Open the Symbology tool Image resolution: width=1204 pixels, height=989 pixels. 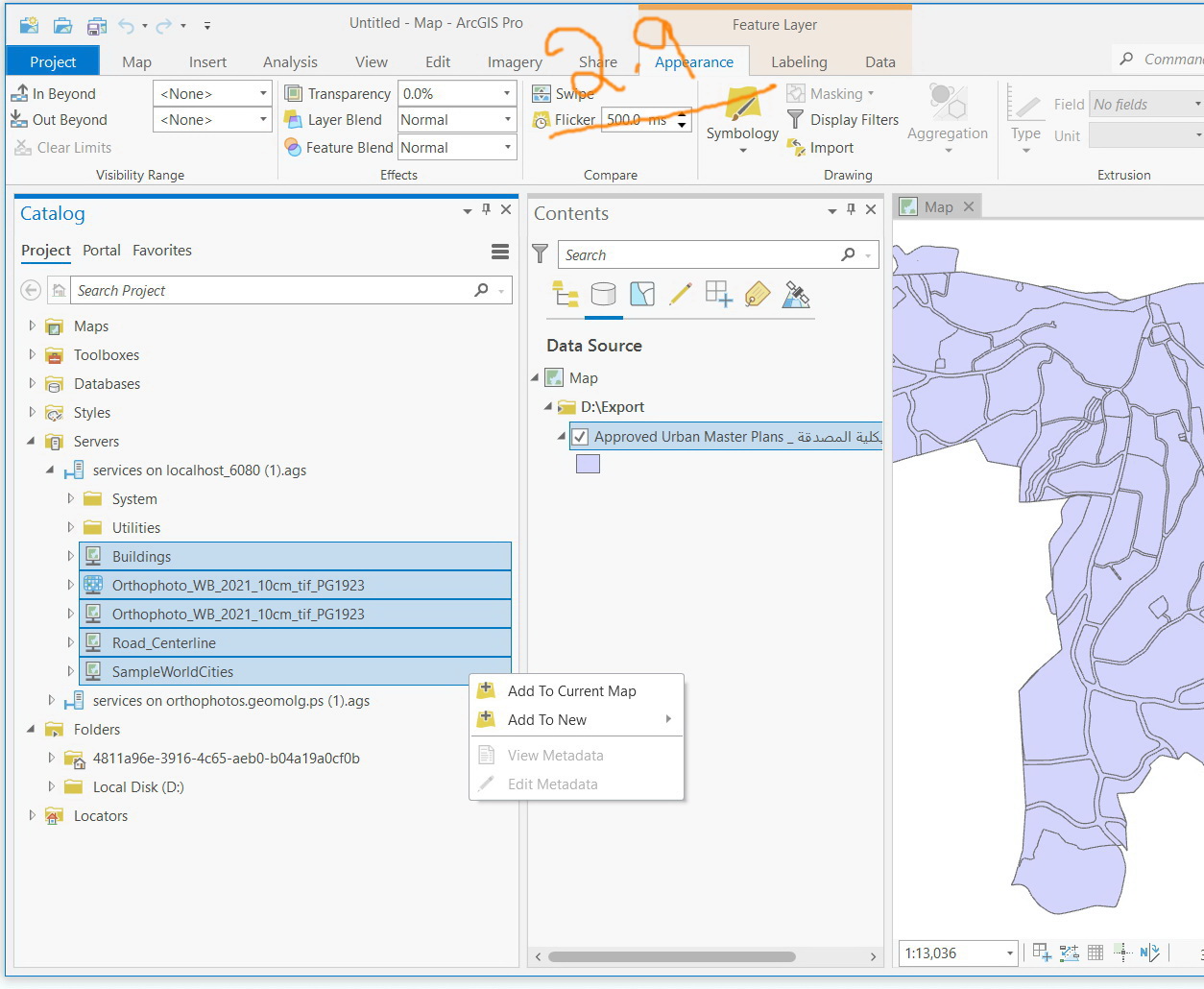pos(742,109)
